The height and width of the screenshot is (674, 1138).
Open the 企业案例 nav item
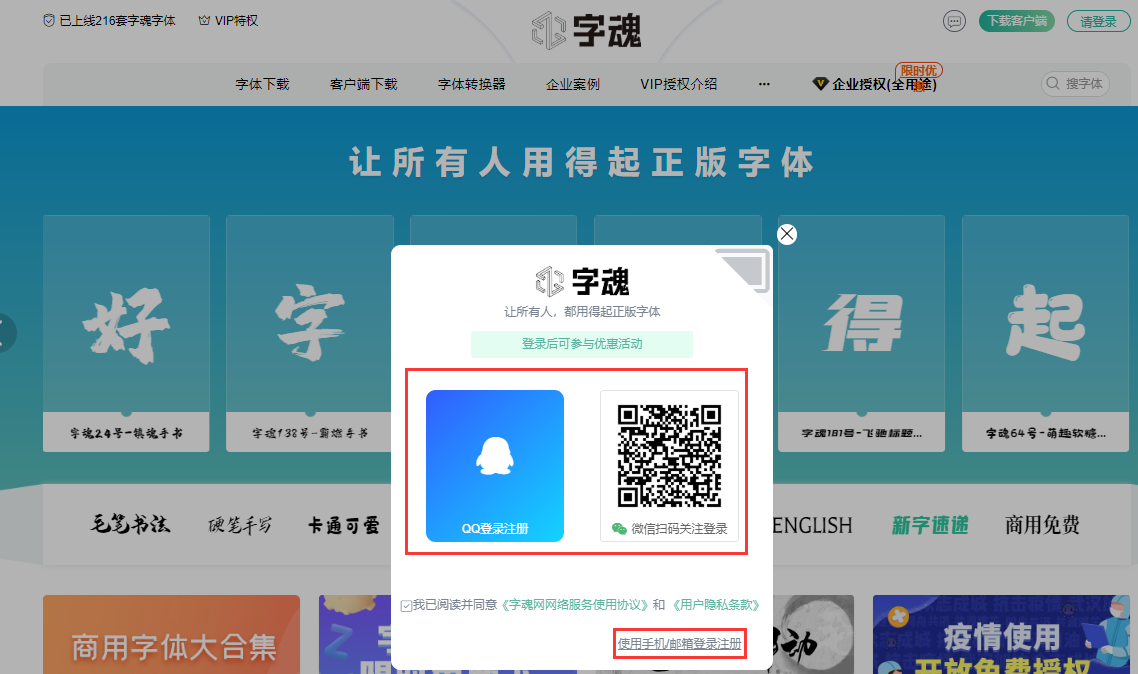[573, 84]
